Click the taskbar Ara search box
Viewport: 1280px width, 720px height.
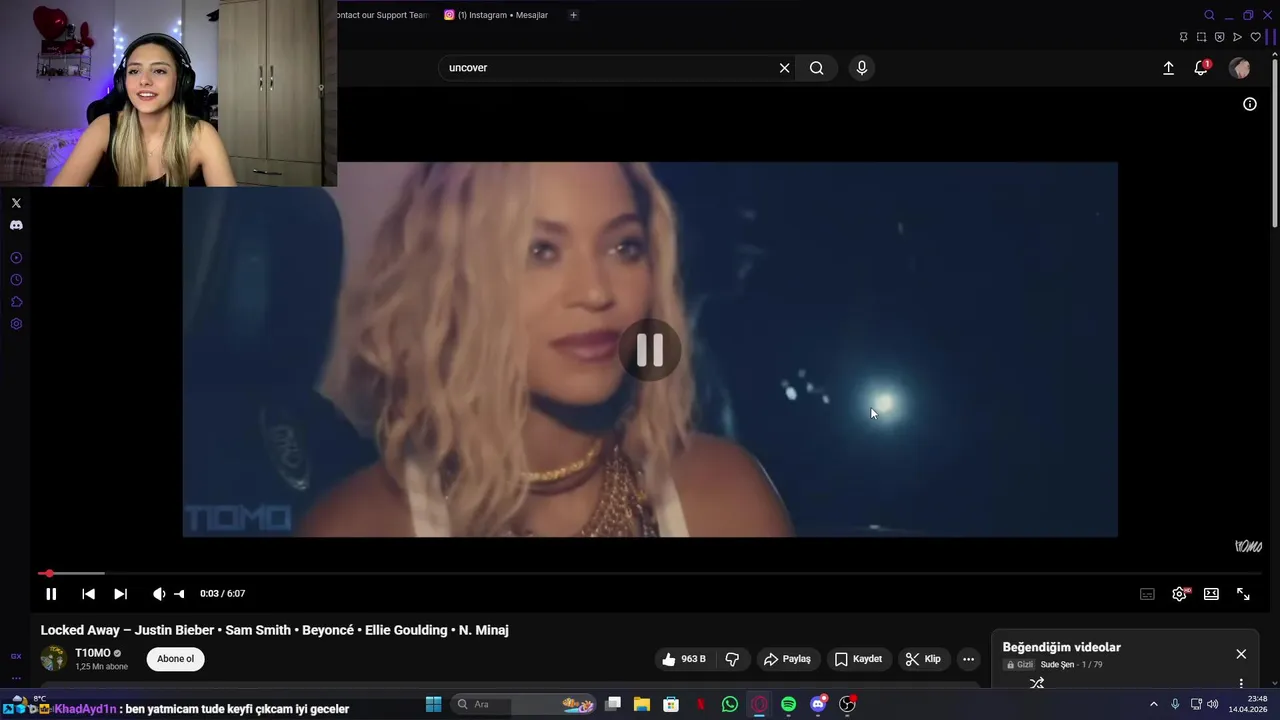524,704
